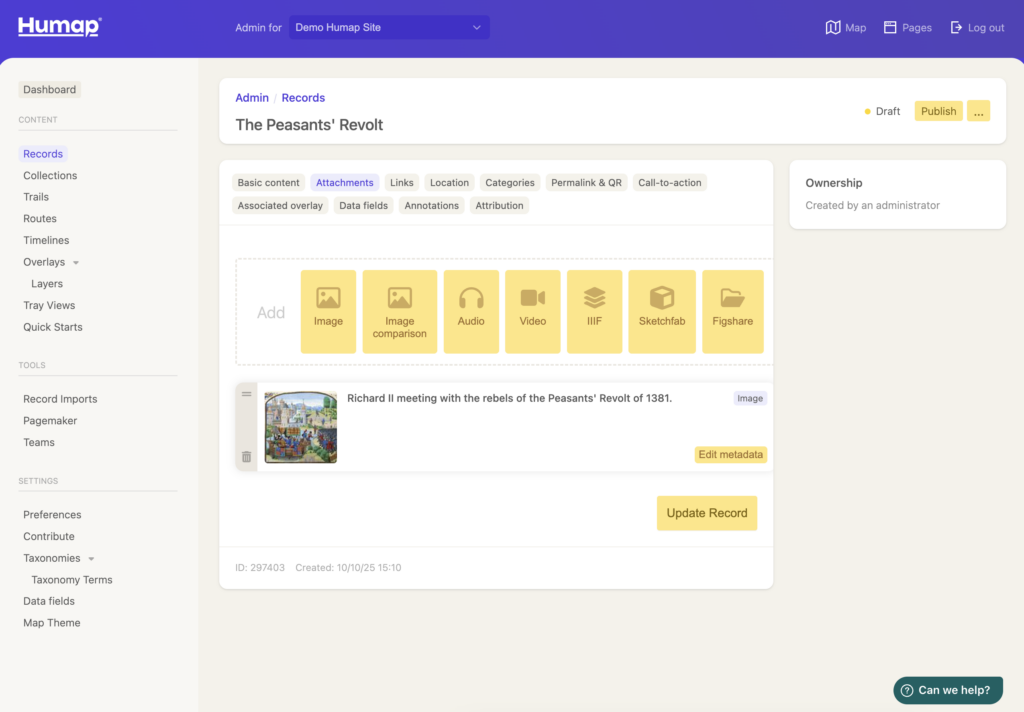Open the Can we help? chat widget

947,690
